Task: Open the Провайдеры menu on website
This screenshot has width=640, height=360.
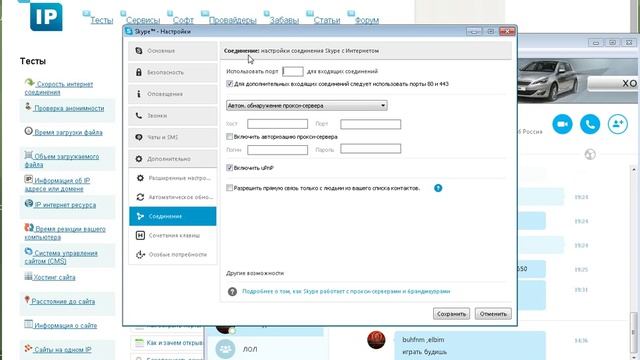Action: click(x=233, y=20)
